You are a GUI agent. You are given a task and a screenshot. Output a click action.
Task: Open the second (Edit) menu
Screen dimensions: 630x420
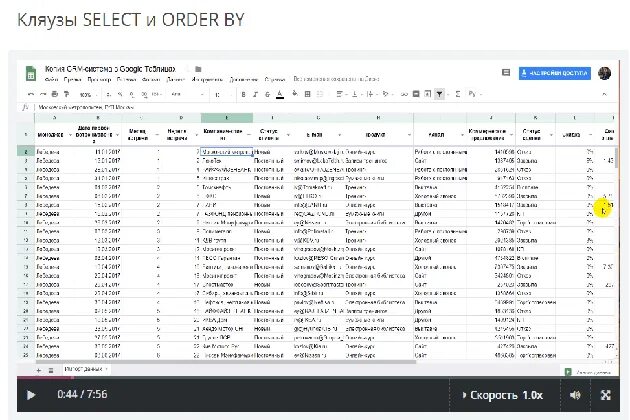72,80
